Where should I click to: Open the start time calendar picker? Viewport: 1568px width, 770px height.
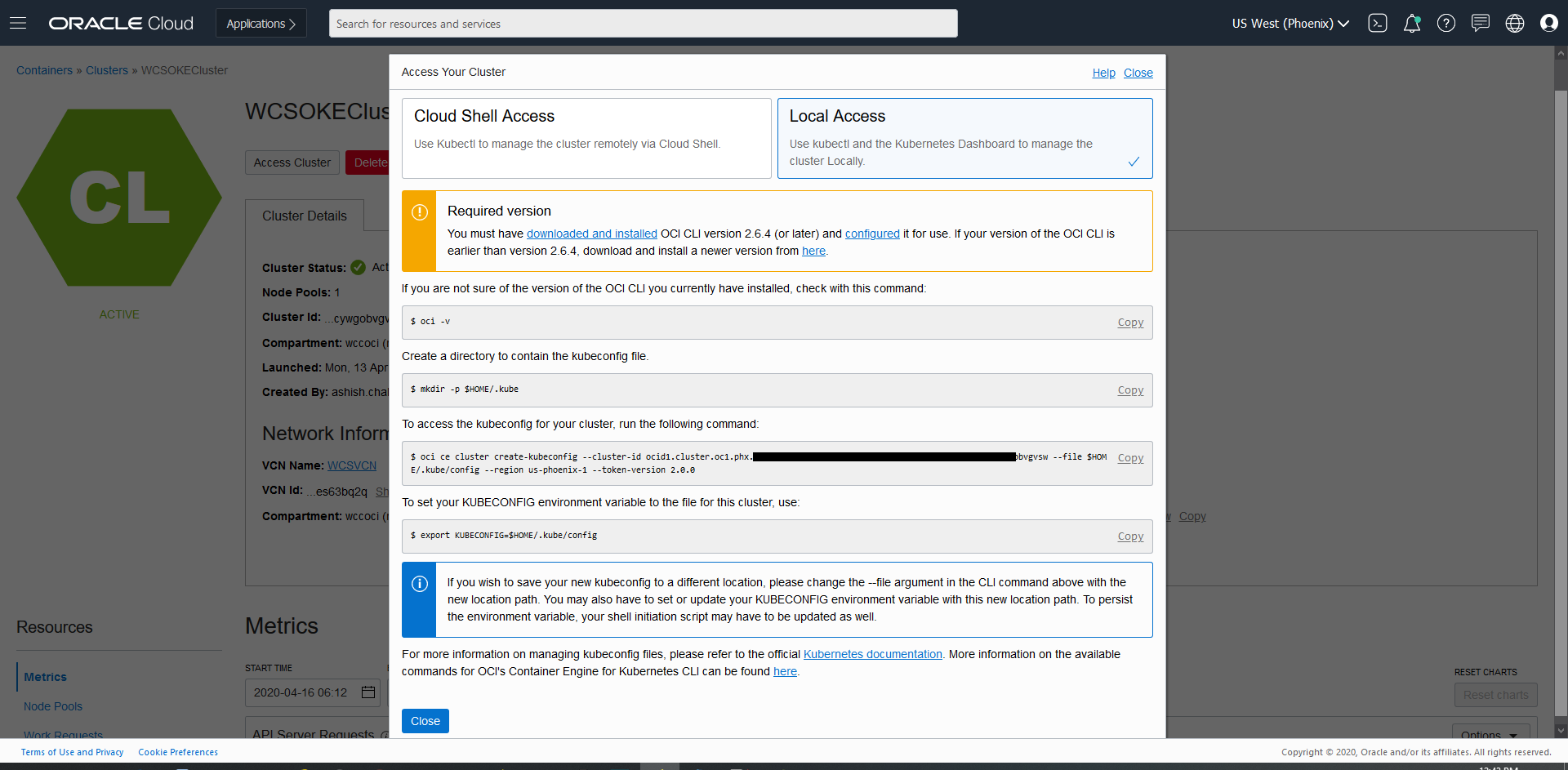(x=368, y=692)
